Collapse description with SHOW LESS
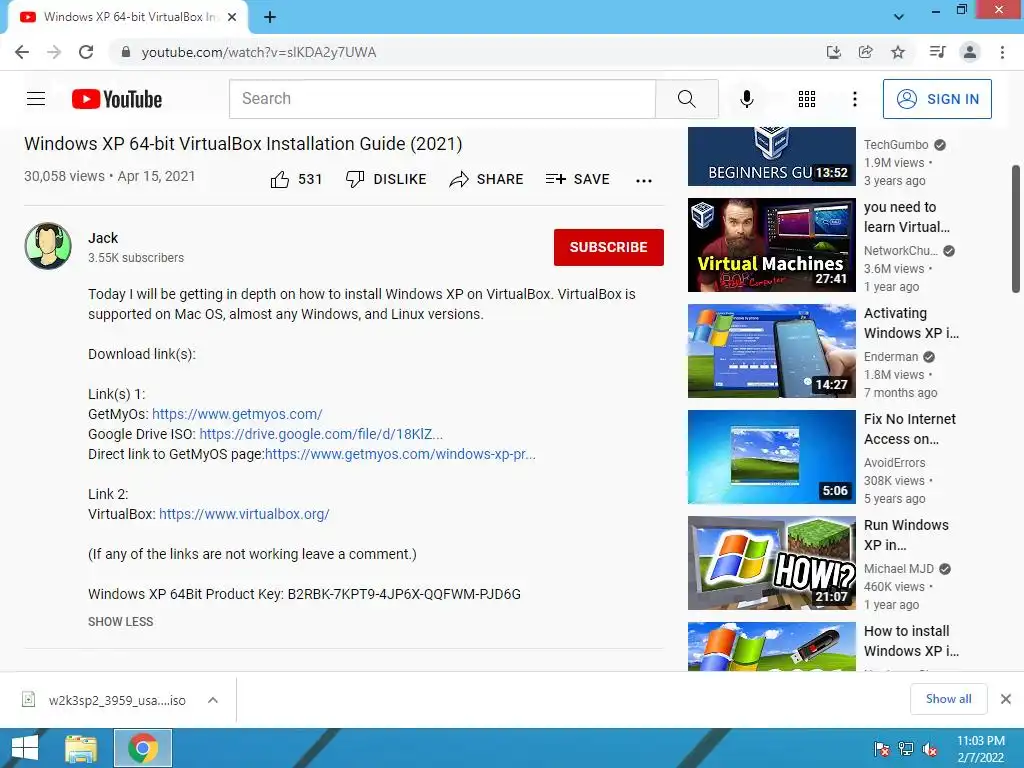This screenshot has width=1024, height=768. pyautogui.click(x=121, y=622)
